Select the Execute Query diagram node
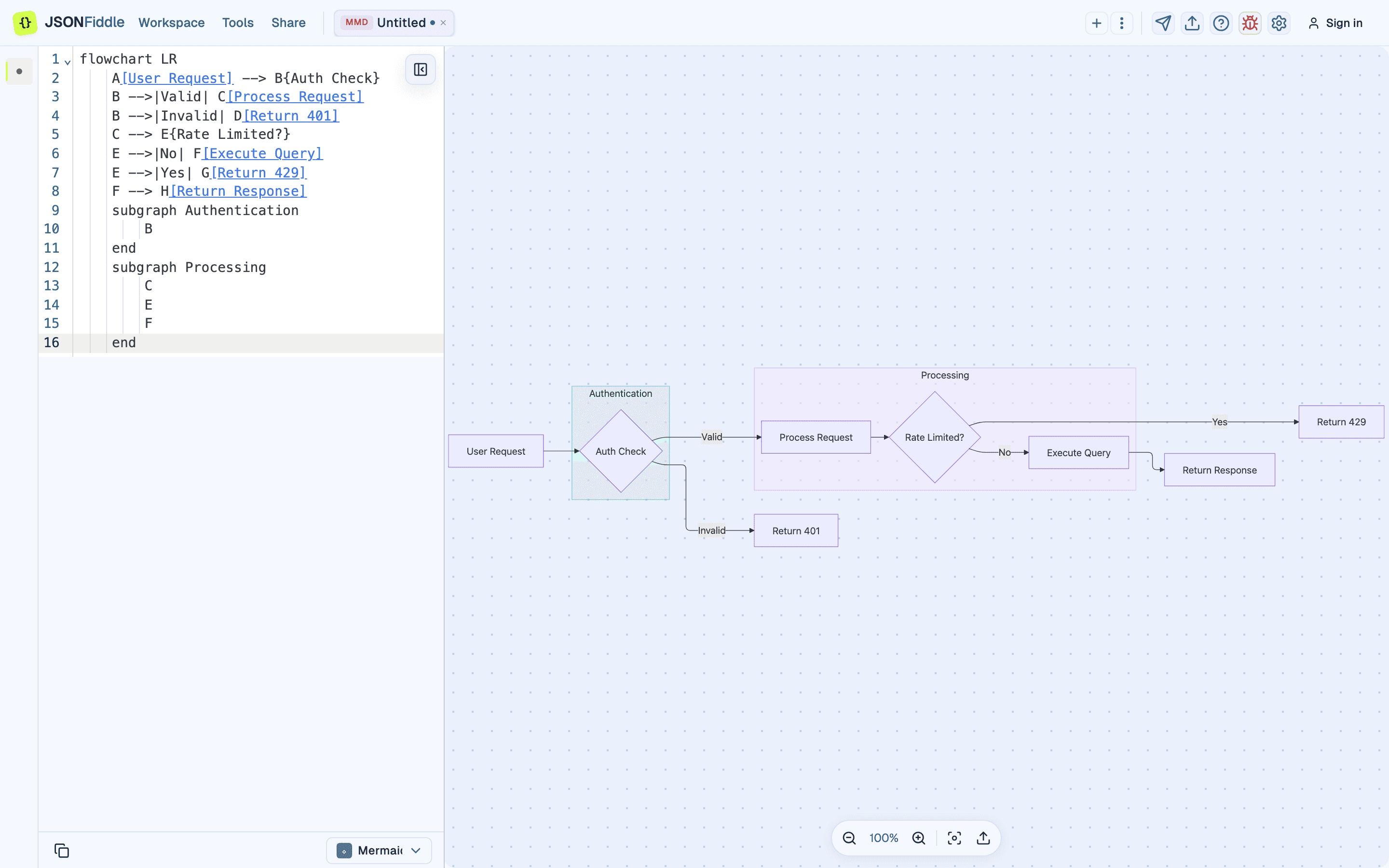The width and height of the screenshot is (1389, 868). pyautogui.click(x=1078, y=453)
